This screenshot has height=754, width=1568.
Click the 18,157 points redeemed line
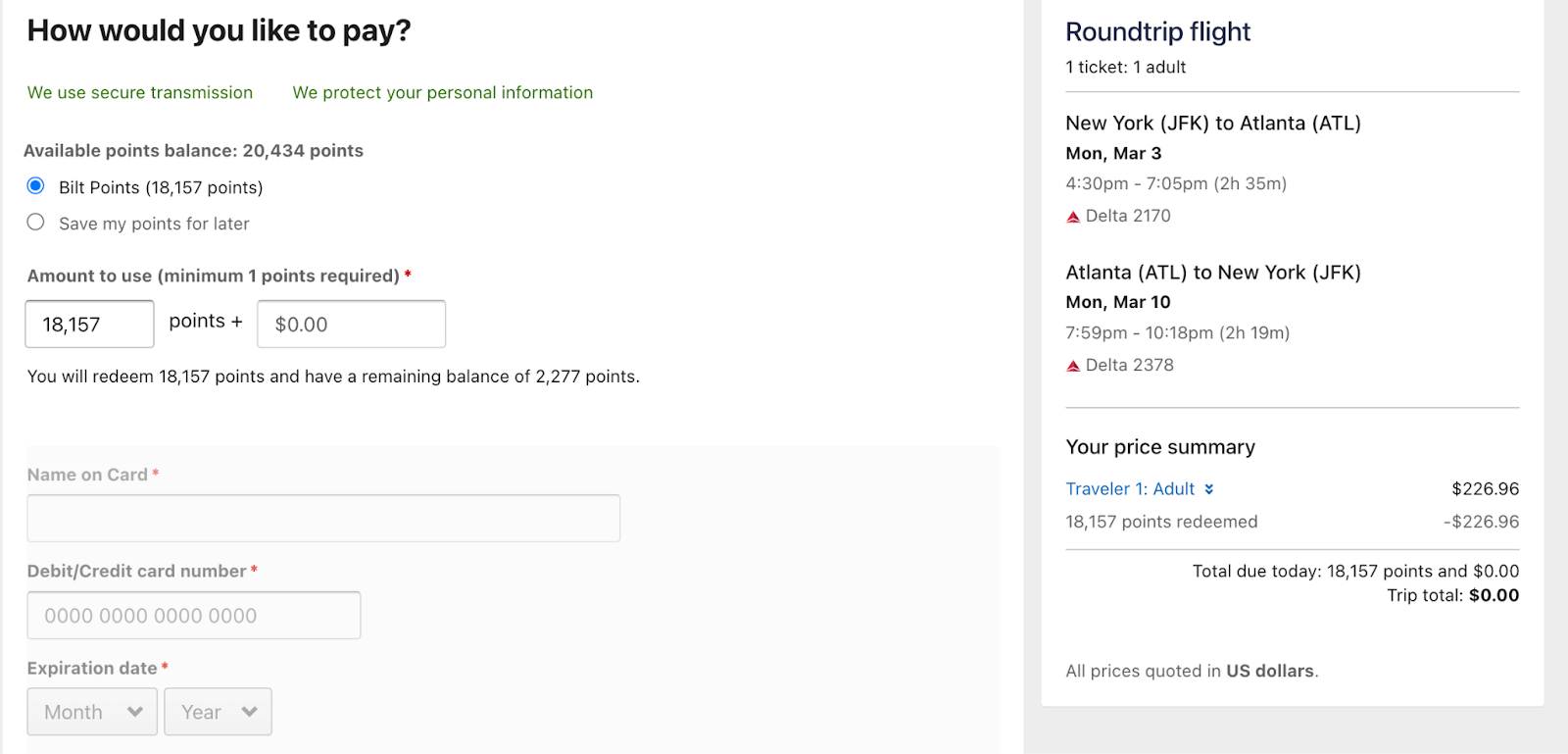pyautogui.click(x=1161, y=522)
